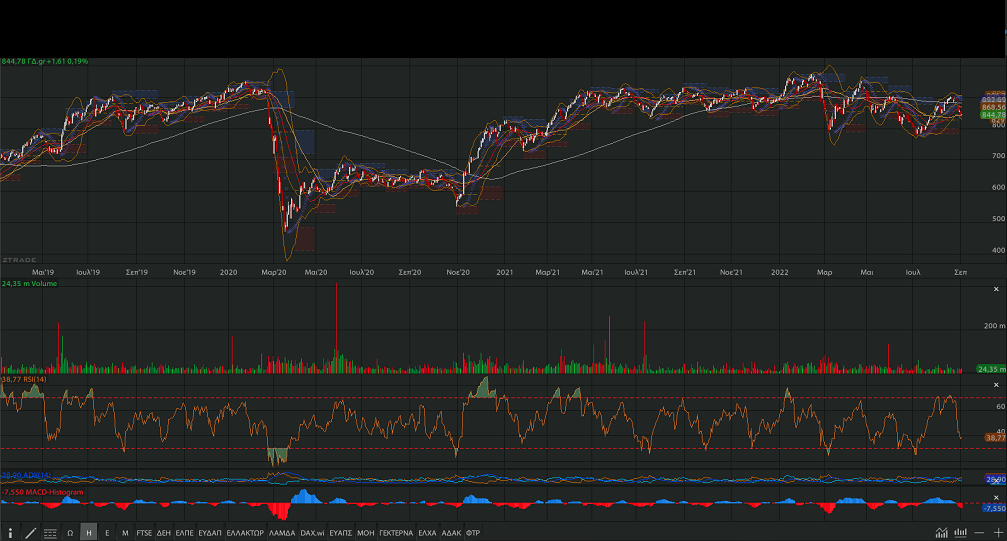Click the 844,78 green price label on axis
Screen dimensions: 1007x541
click(965, 115)
